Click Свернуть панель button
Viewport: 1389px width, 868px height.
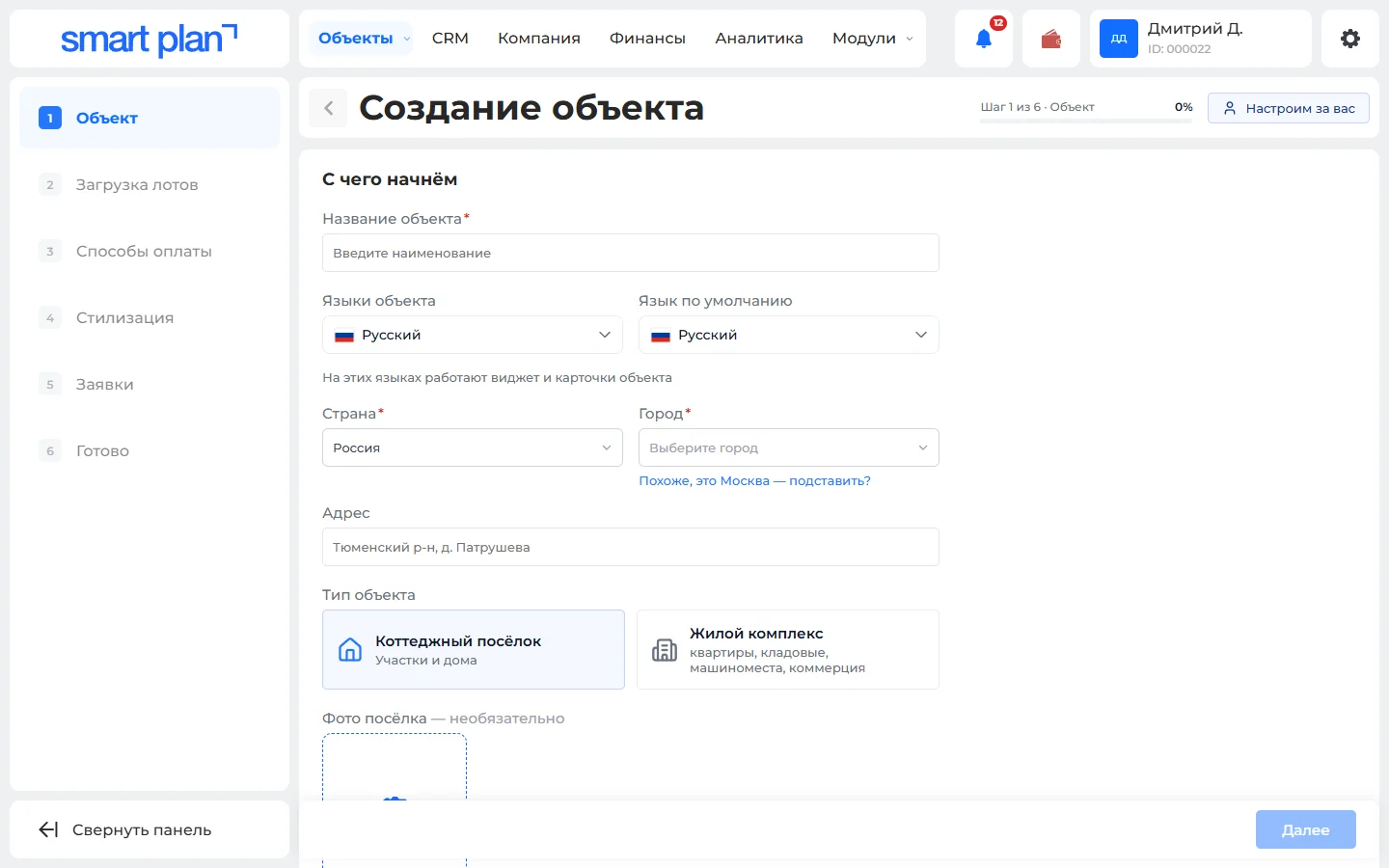[150, 829]
